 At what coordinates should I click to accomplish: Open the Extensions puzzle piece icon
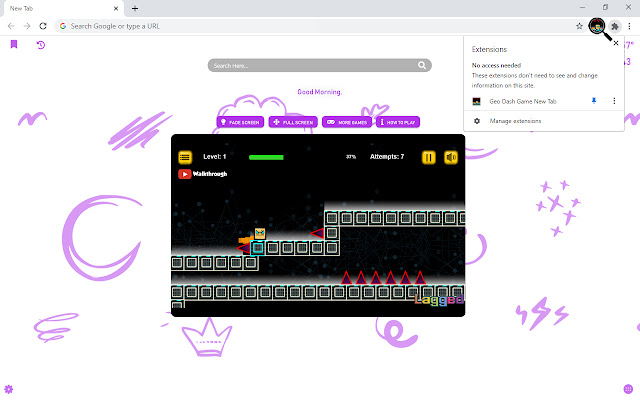(x=615, y=27)
